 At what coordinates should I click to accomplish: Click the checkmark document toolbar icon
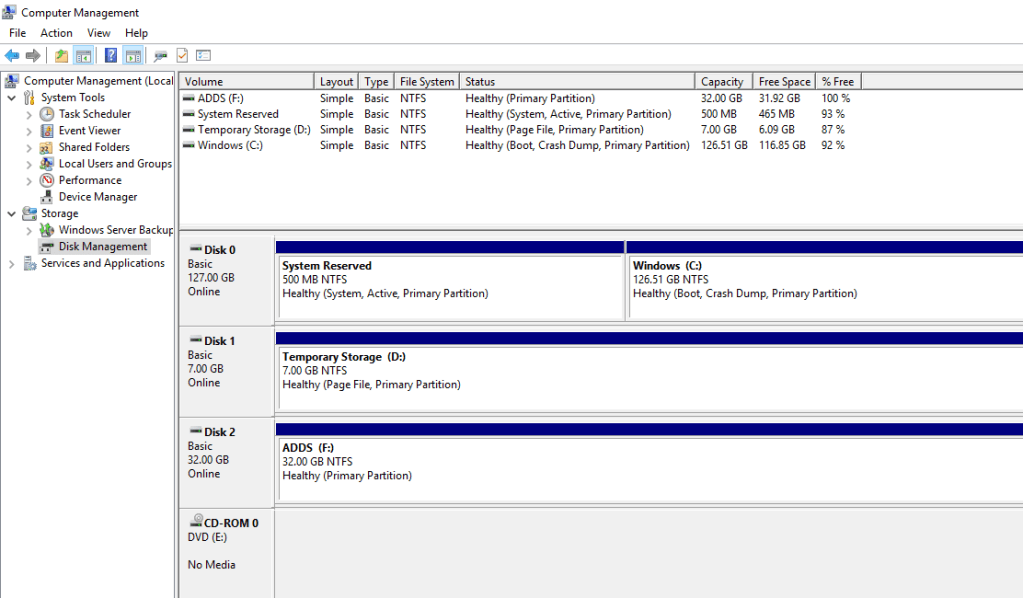point(182,56)
